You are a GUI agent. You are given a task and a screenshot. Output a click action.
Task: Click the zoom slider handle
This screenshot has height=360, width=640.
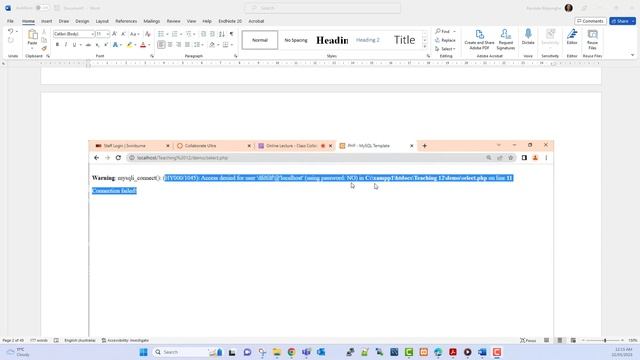coord(605,340)
